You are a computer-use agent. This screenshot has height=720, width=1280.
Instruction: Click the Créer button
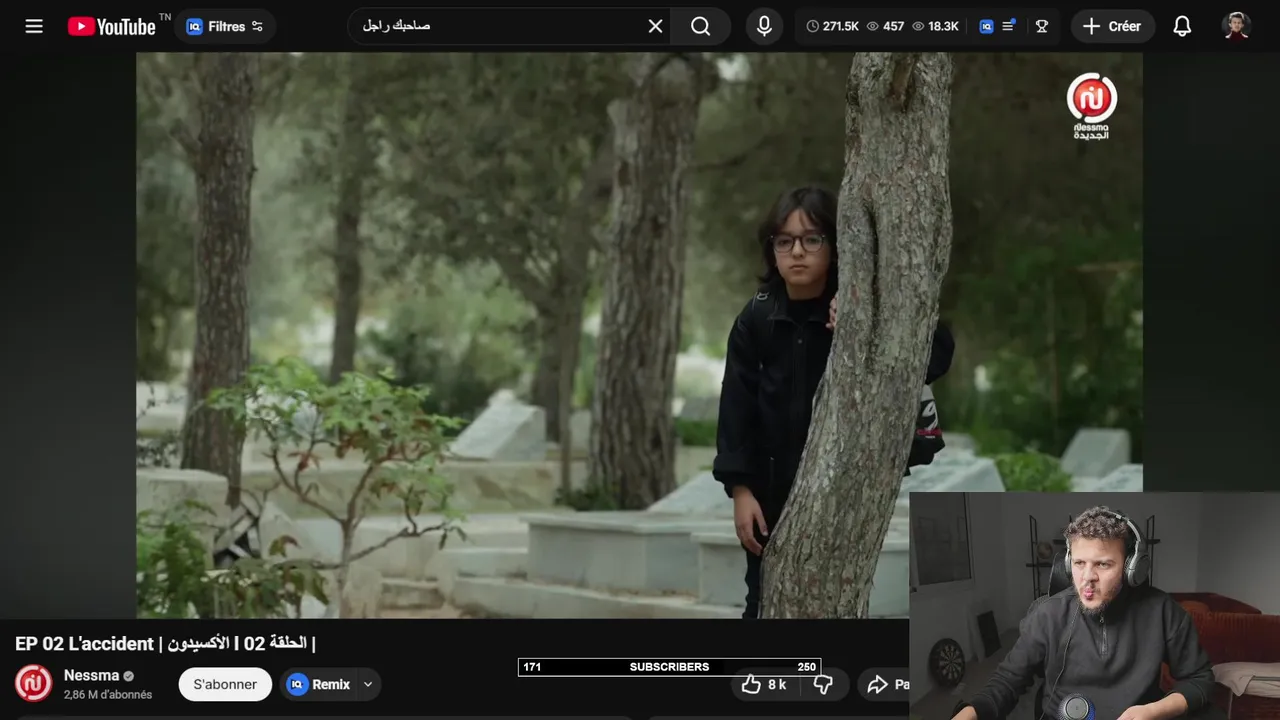pos(1113,26)
